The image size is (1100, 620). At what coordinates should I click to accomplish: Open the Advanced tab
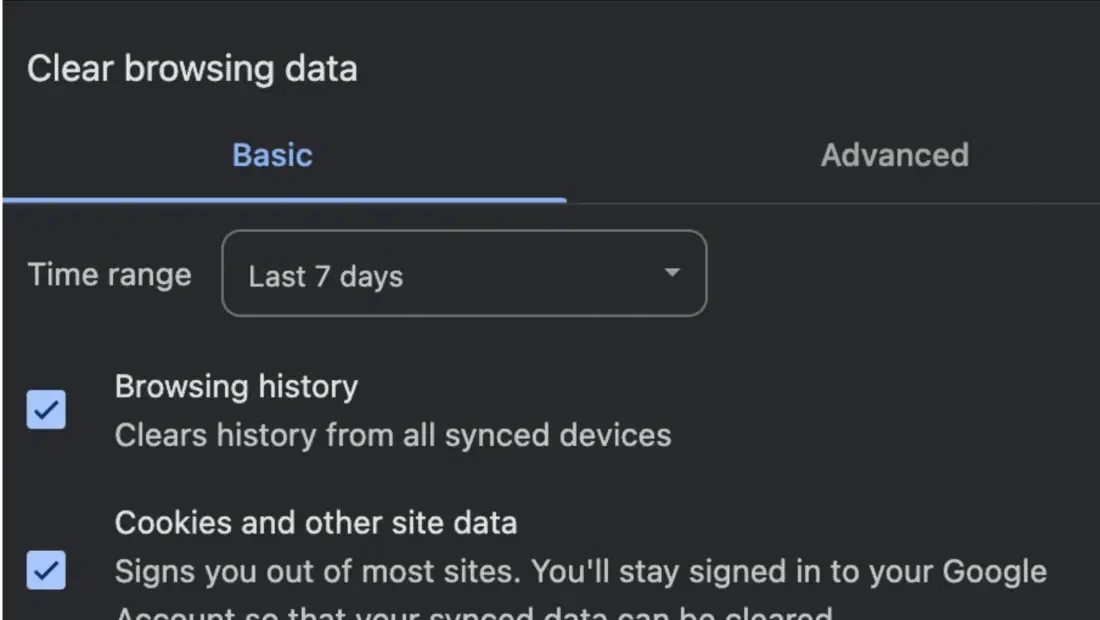click(894, 155)
